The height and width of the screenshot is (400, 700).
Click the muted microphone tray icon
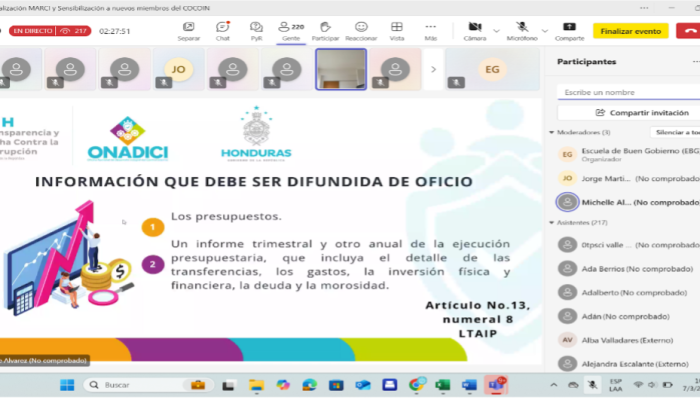coord(592,385)
